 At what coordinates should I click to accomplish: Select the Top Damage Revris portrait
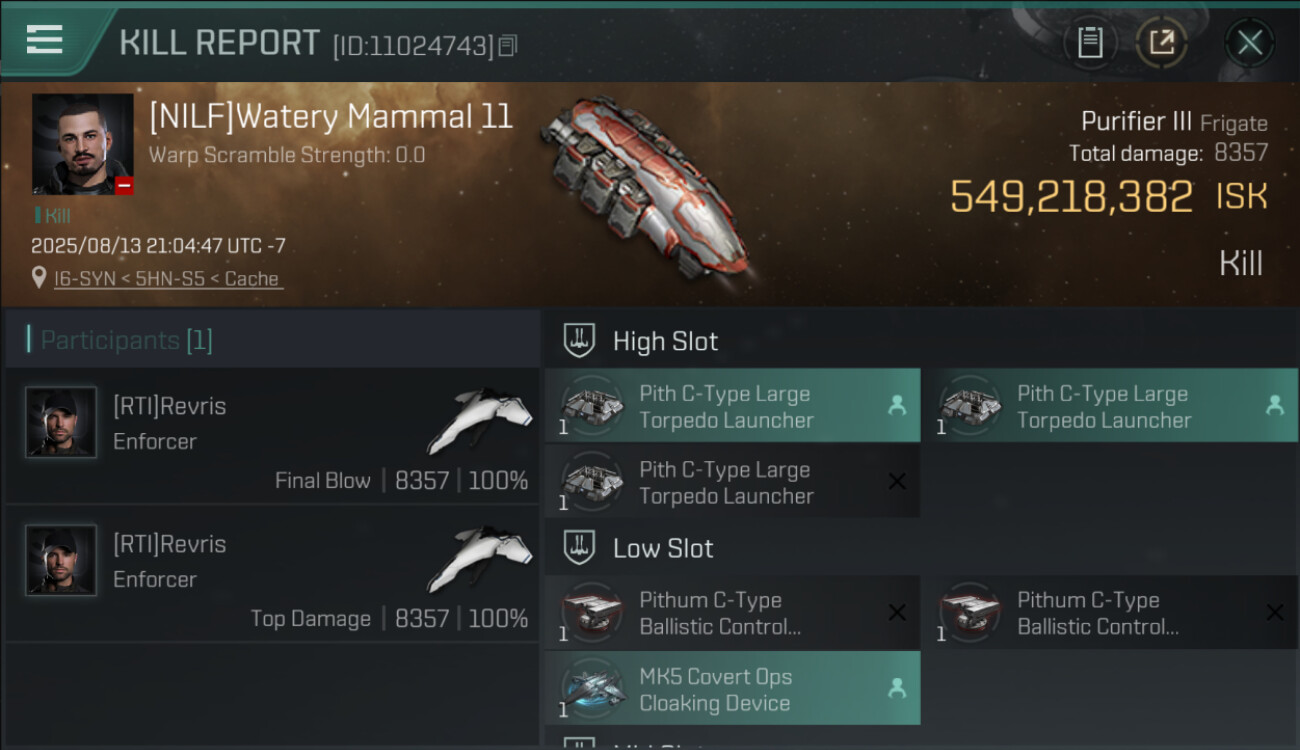click(61, 561)
